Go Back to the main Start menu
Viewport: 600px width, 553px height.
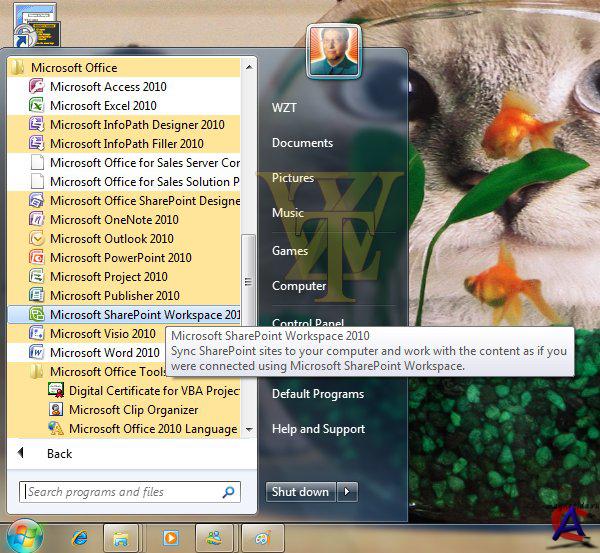tap(58, 454)
